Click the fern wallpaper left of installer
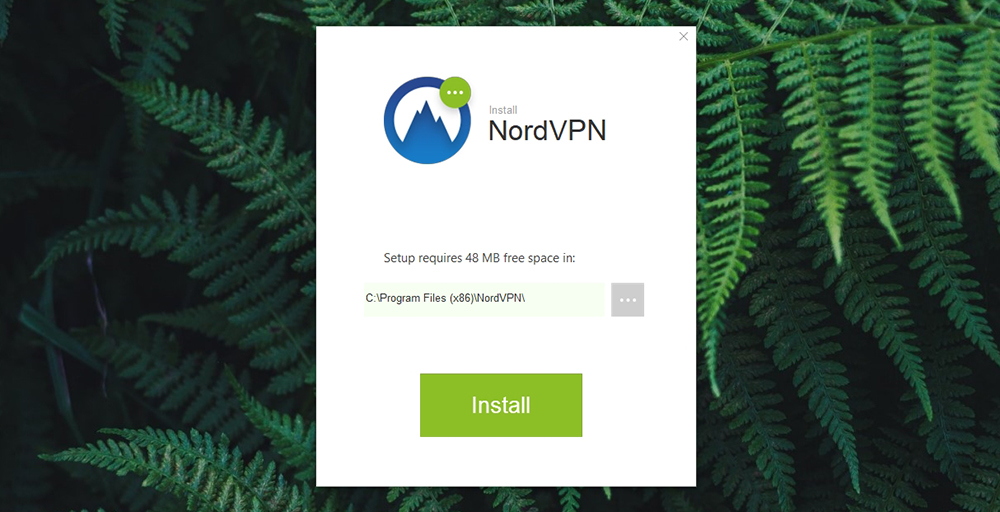 (159, 255)
